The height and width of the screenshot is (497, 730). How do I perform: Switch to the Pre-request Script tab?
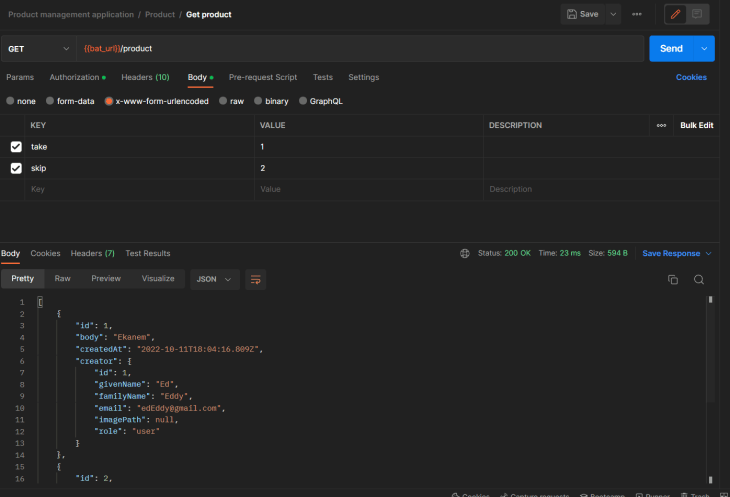[x=262, y=77]
